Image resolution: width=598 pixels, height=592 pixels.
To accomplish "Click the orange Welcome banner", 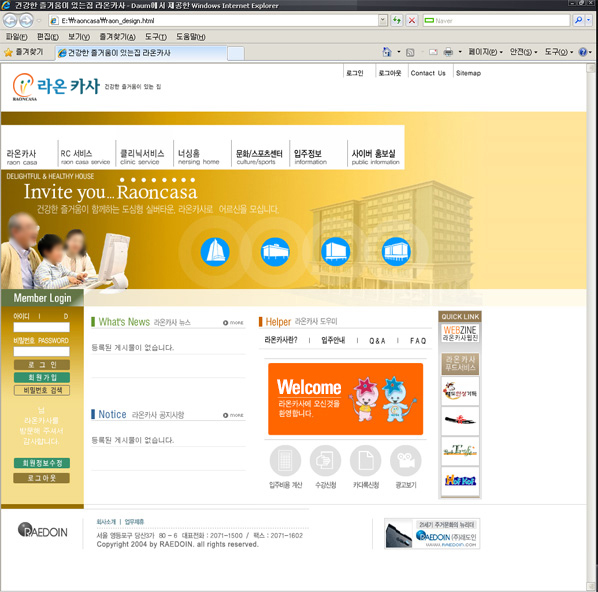I will pos(346,399).
